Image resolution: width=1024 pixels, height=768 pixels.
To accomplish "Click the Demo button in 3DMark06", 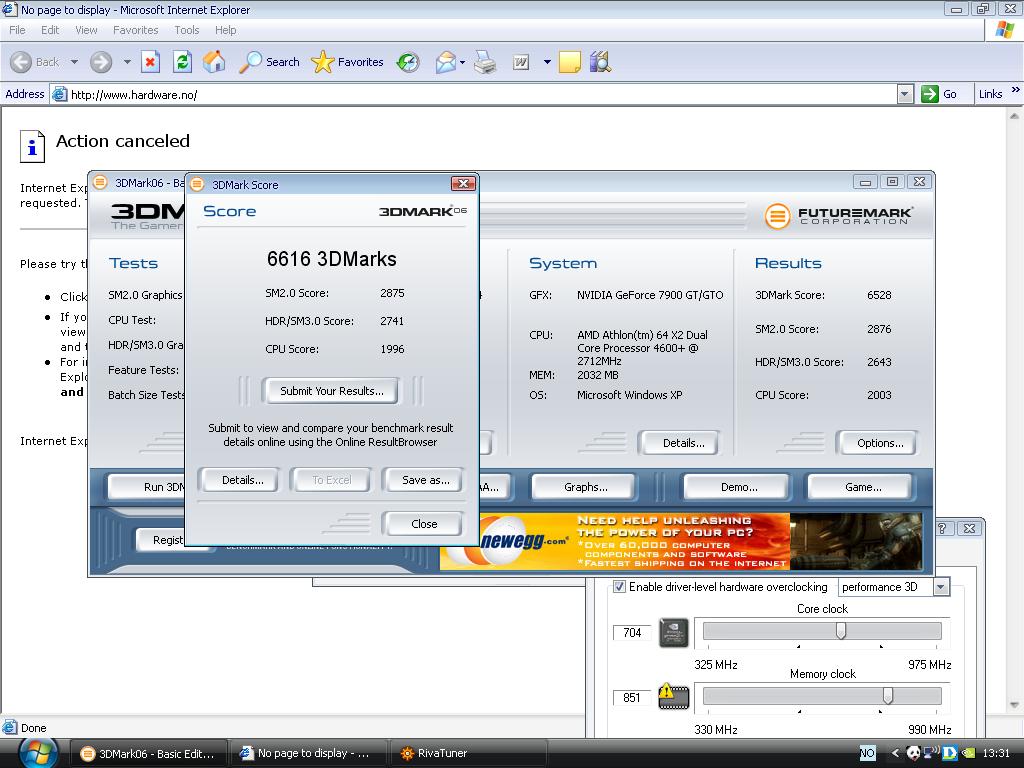I will 739,487.
